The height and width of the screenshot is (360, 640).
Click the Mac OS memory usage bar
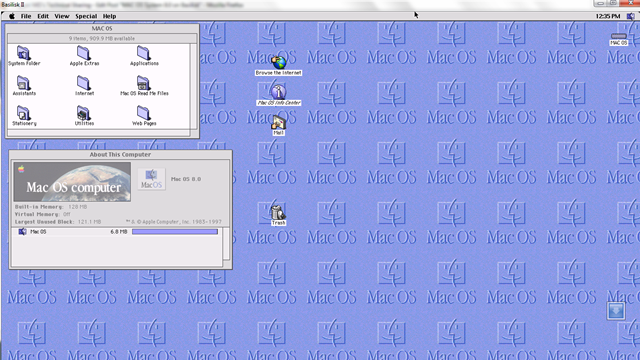click(175, 231)
